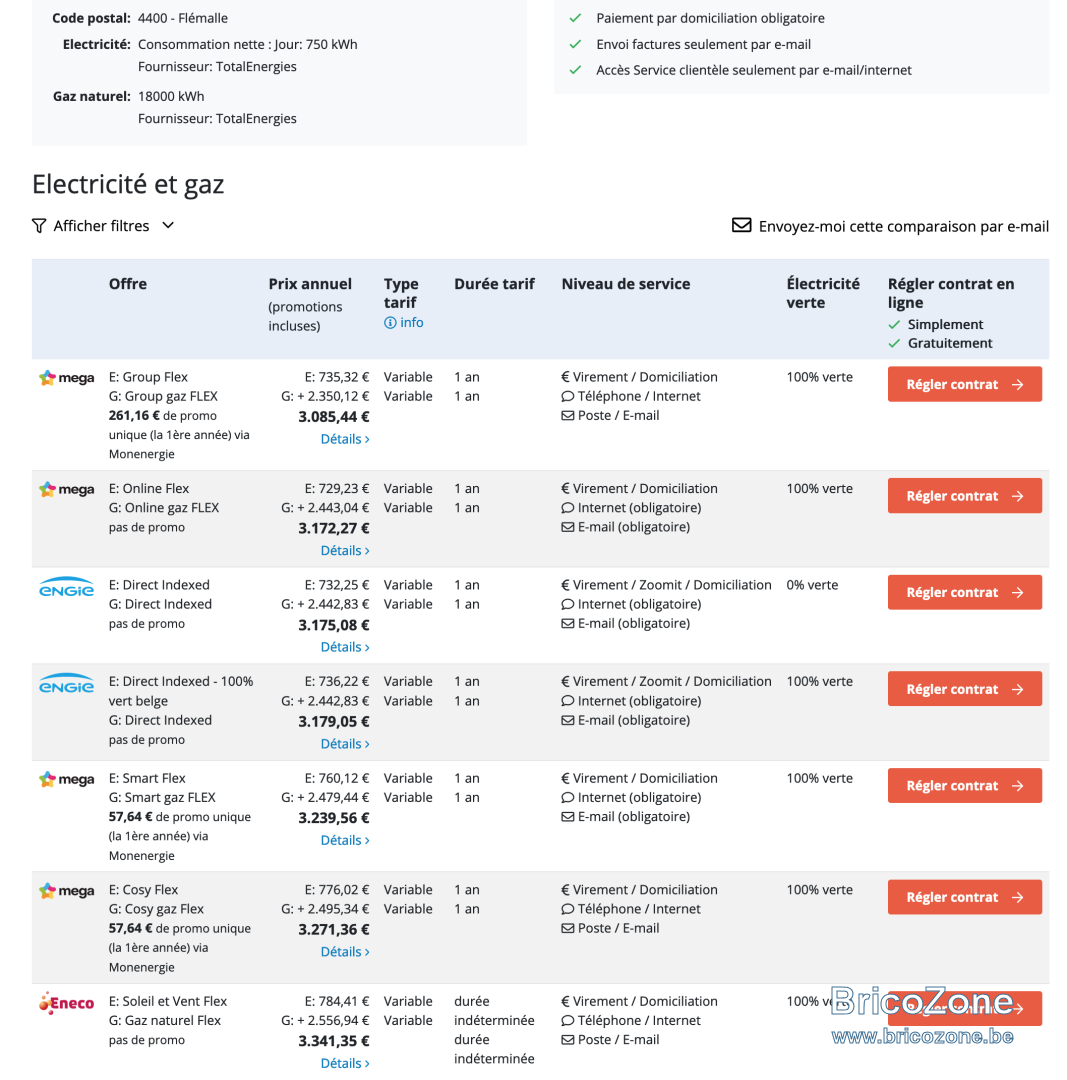
Task: Click the mega logo beside Cosy Flex
Action: 67,891
